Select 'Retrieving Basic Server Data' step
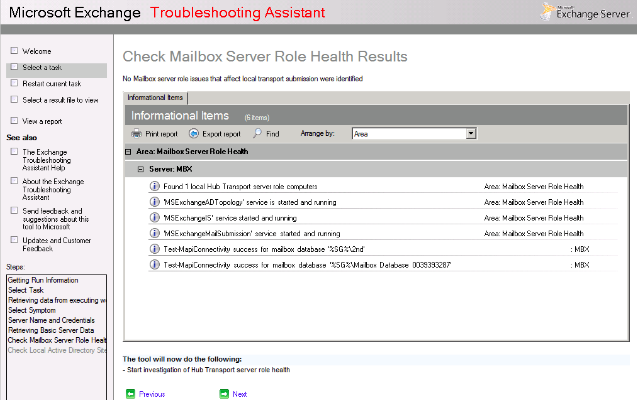 point(51,330)
